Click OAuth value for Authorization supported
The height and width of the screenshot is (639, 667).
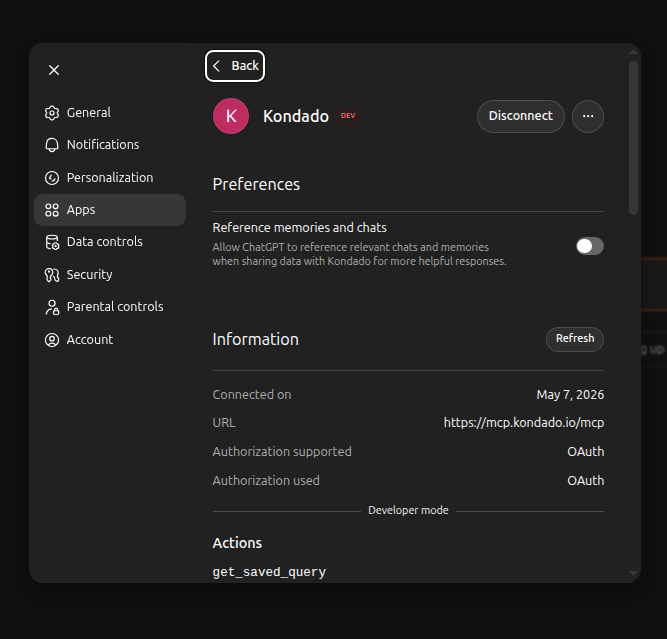tap(585, 451)
